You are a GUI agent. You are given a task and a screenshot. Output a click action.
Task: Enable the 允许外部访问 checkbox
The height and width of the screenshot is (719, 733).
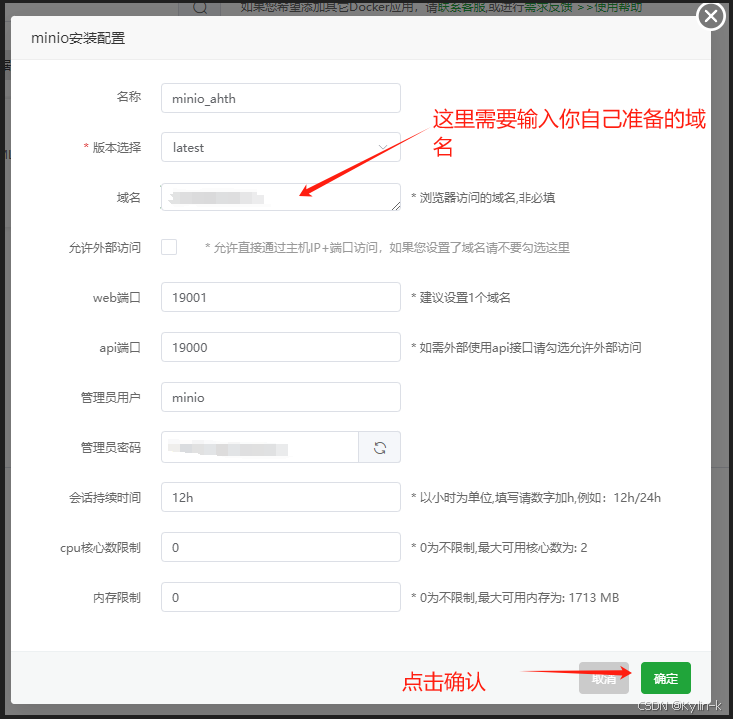click(x=169, y=247)
